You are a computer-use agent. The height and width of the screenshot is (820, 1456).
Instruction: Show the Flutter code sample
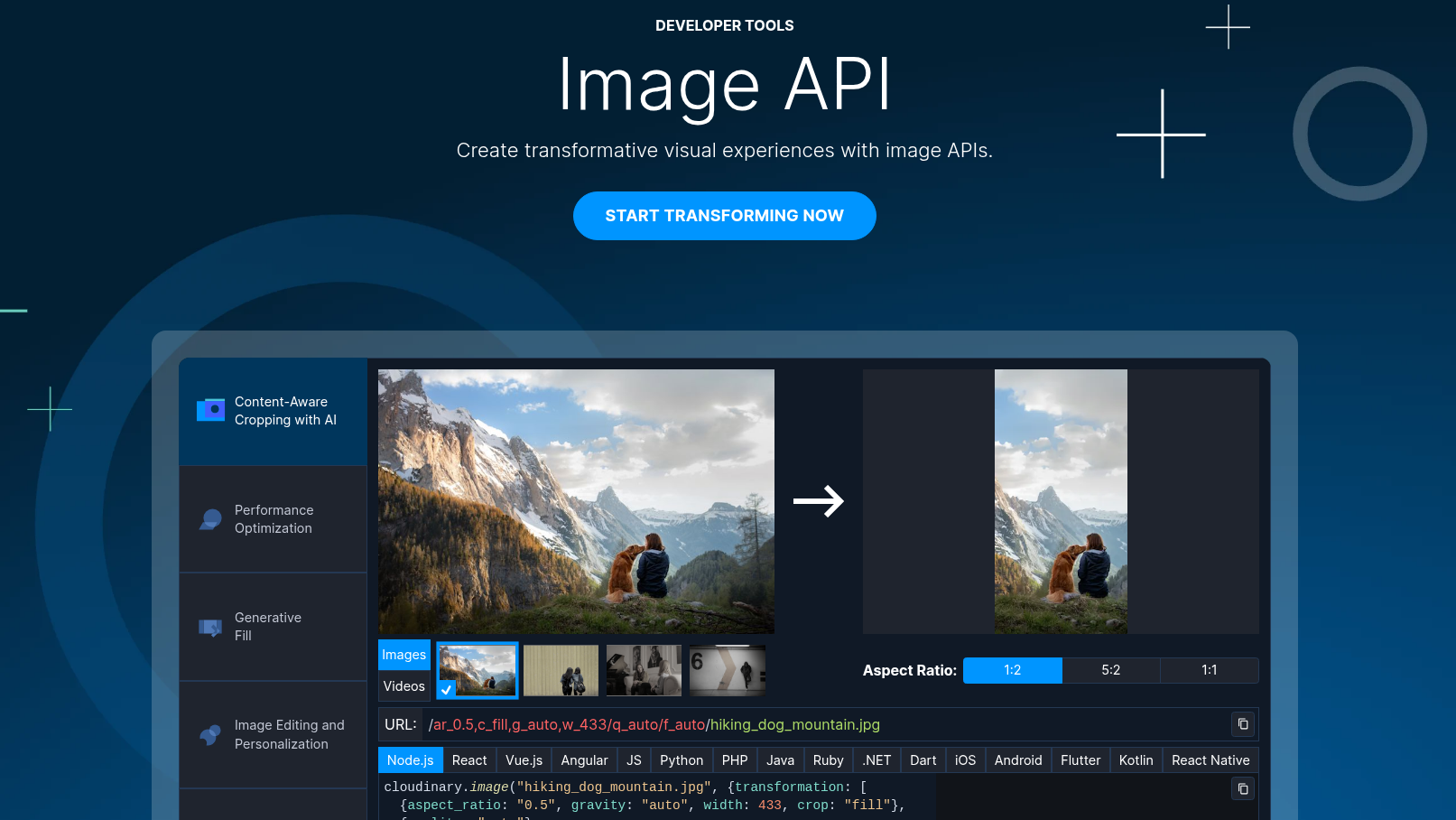point(1080,760)
